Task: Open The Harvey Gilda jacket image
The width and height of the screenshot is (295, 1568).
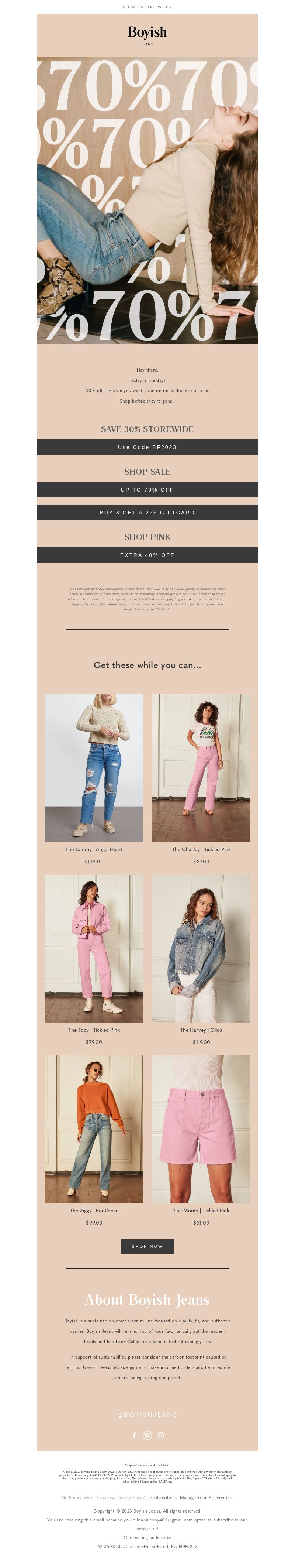Action: pos(201,948)
